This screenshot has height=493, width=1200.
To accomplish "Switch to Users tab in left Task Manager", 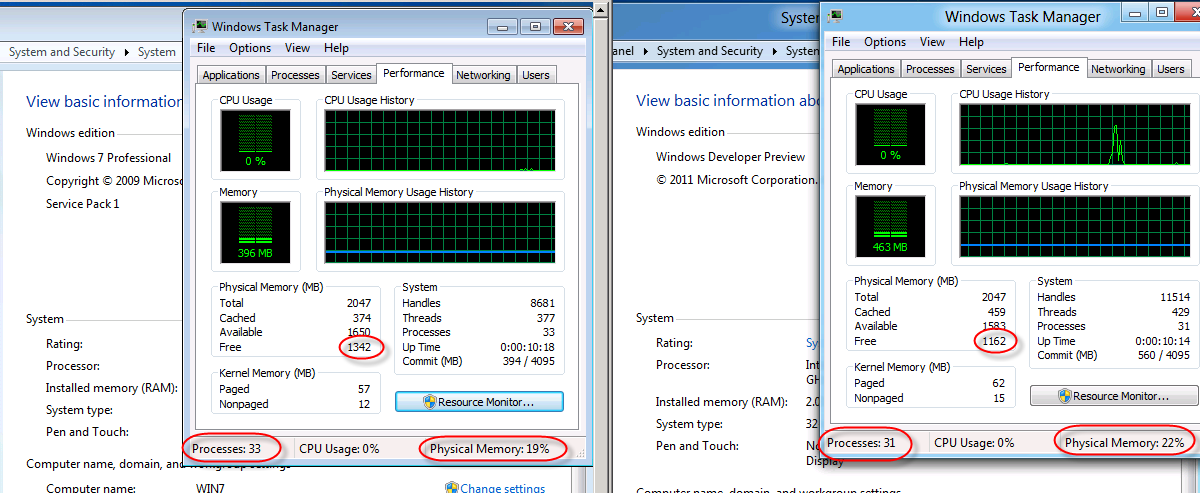I will [536, 75].
